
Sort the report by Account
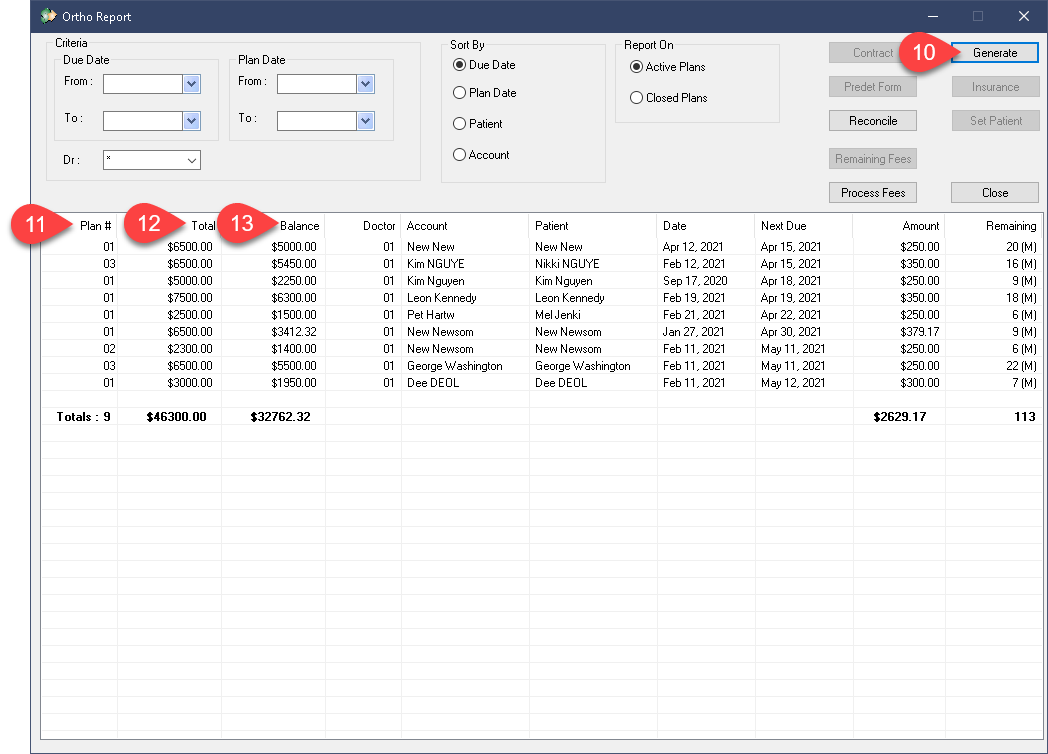coord(481,154)
